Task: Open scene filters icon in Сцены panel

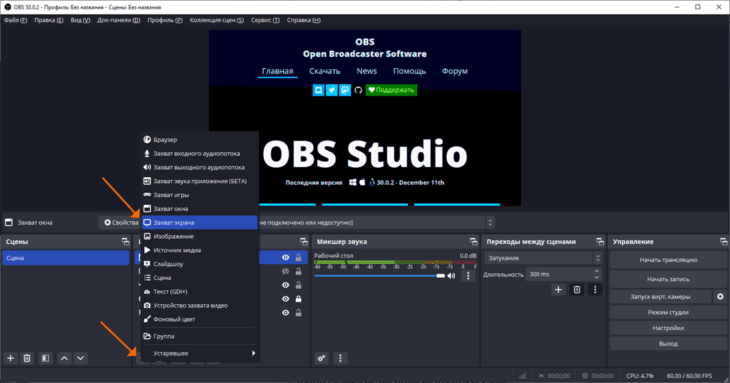Action: (45, 358)
